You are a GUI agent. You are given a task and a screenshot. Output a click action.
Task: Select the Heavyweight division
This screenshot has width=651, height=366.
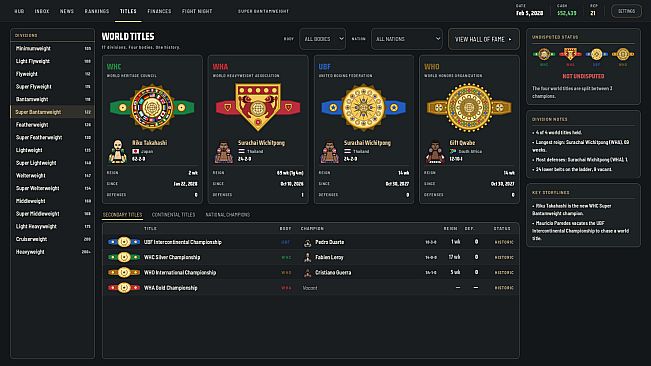click(53, 252)
